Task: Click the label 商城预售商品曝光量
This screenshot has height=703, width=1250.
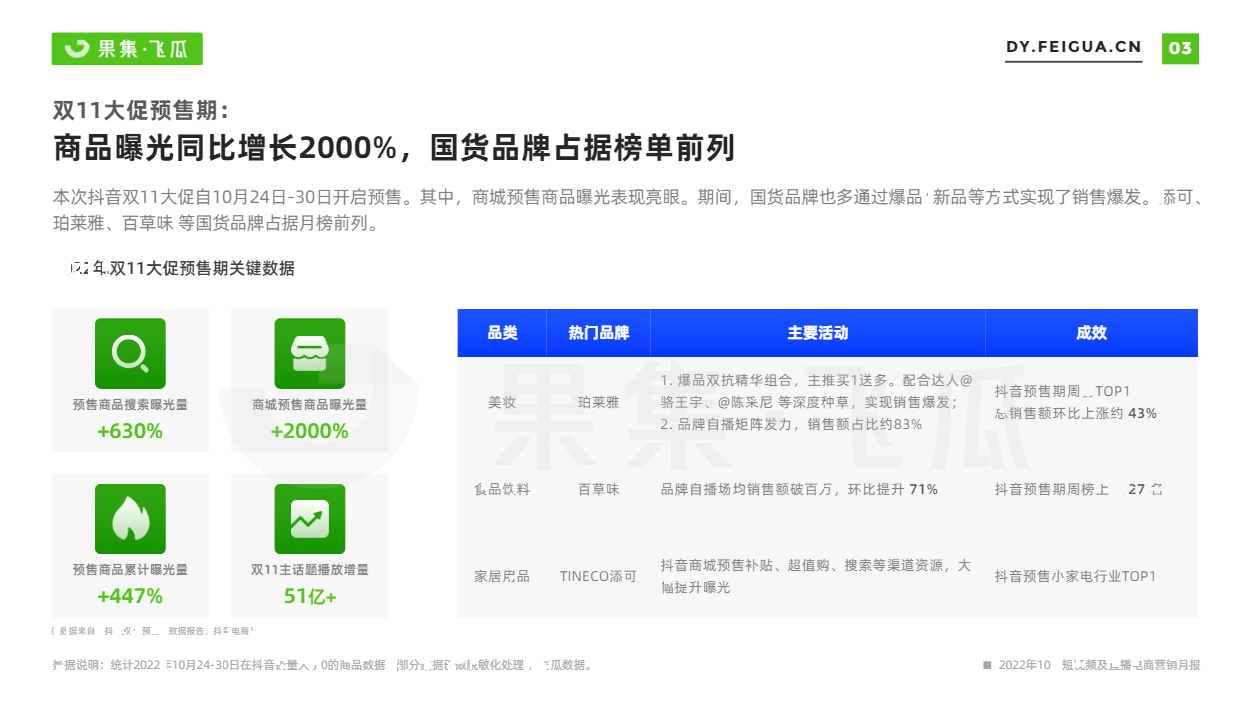Action: pyautogui.click(x=310, y=405)
